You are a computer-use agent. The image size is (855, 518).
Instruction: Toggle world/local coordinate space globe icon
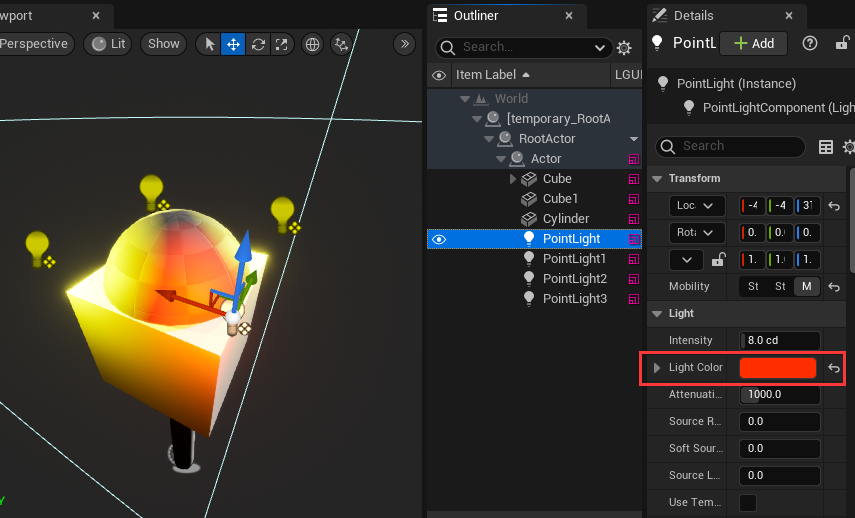(312, 44)
